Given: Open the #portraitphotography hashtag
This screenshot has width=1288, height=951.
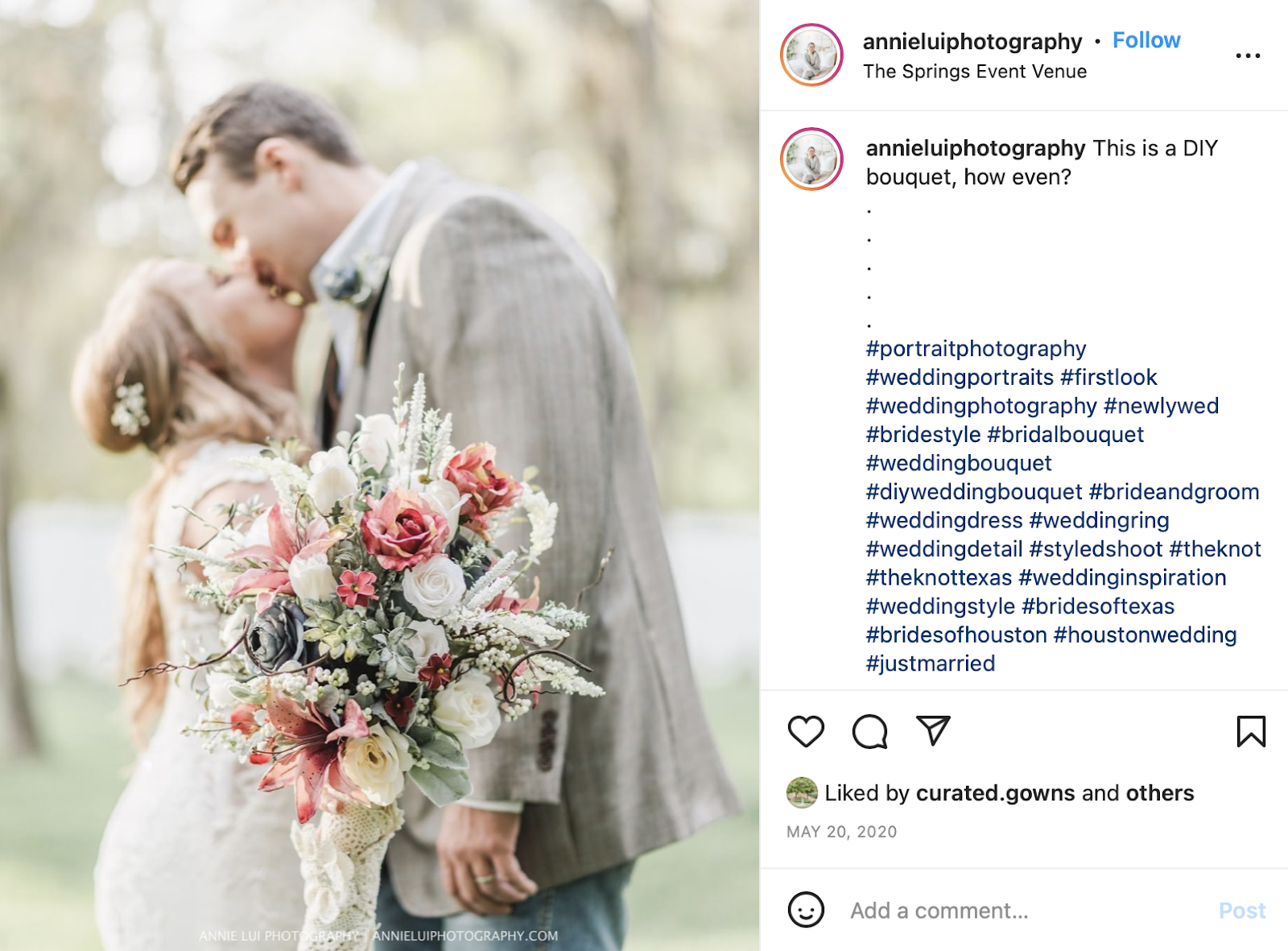Looking at the screenshot, I should point(976,349).
